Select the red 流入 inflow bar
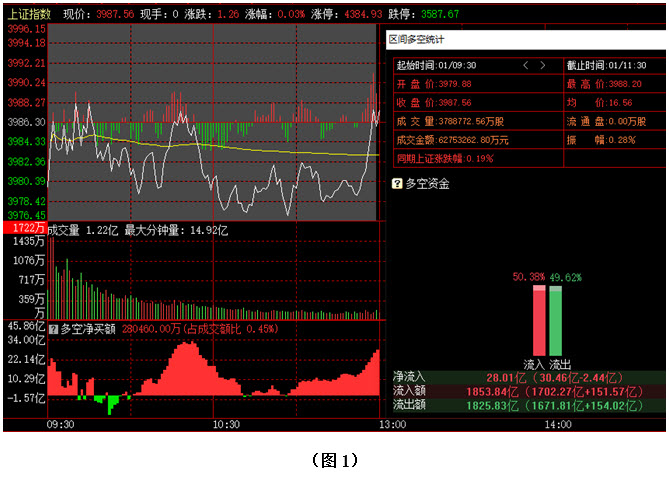 pyautogui.click(x=539, y=321)
